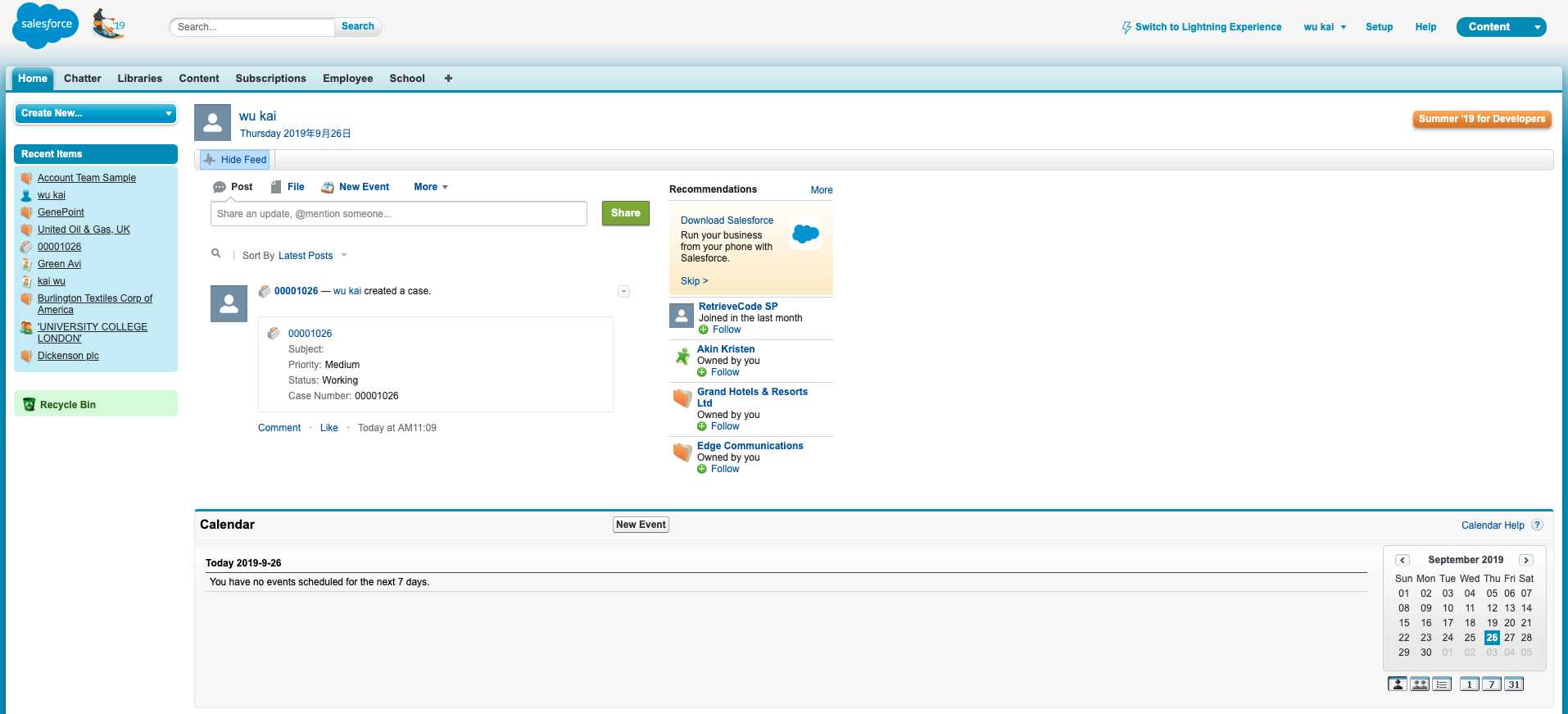Open the Calendar Help question icon
This screenshot has height=714, width=1568.
point(1537,525)
